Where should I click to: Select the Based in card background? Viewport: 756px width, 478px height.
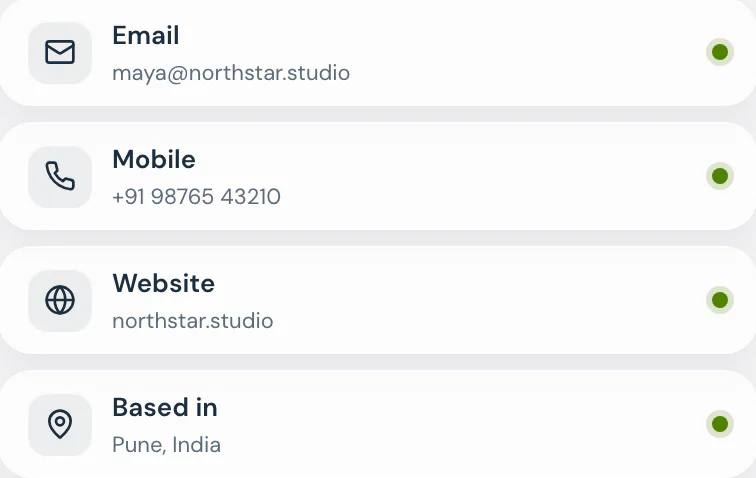[x=378, y=424]
